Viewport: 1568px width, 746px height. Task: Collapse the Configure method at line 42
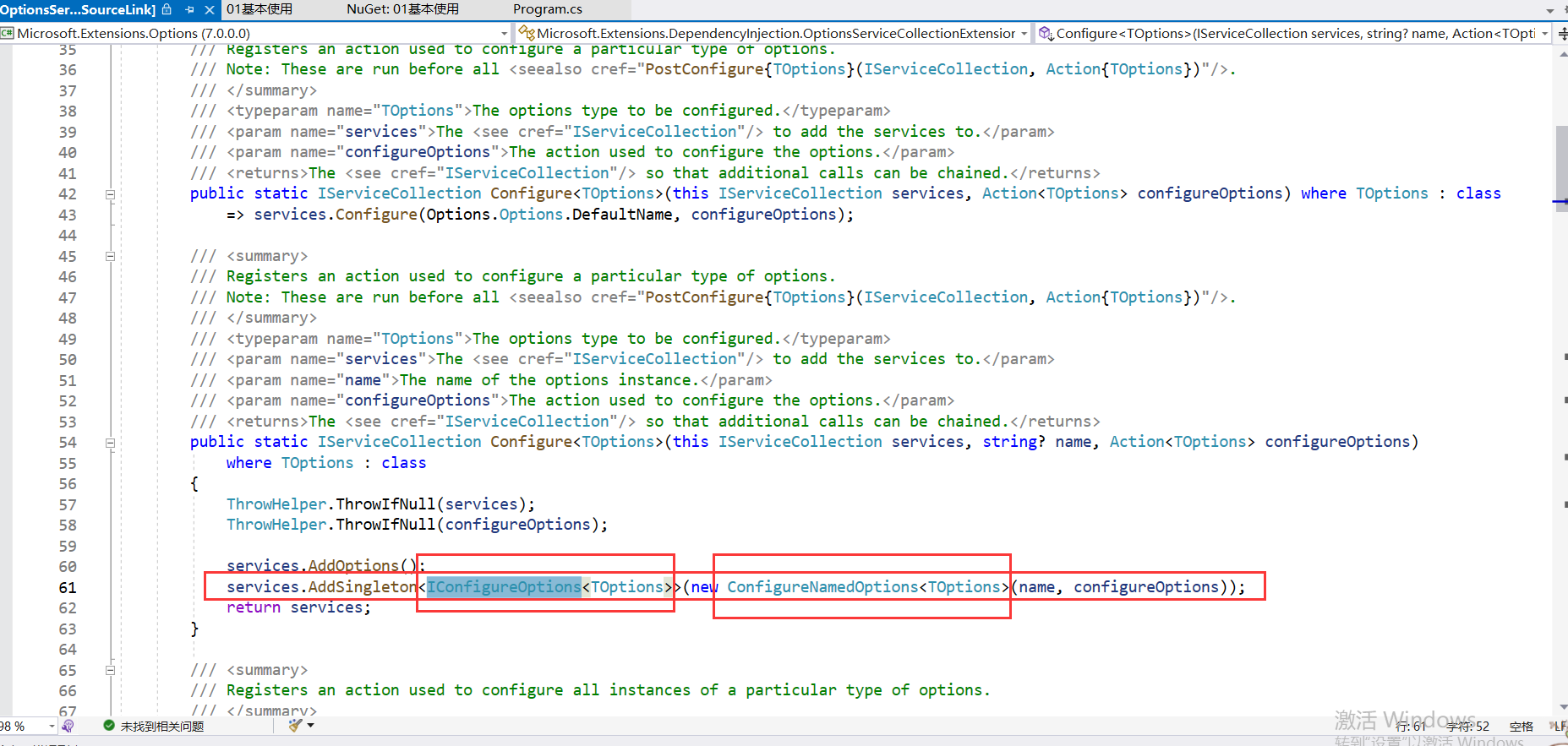[110, 194]
